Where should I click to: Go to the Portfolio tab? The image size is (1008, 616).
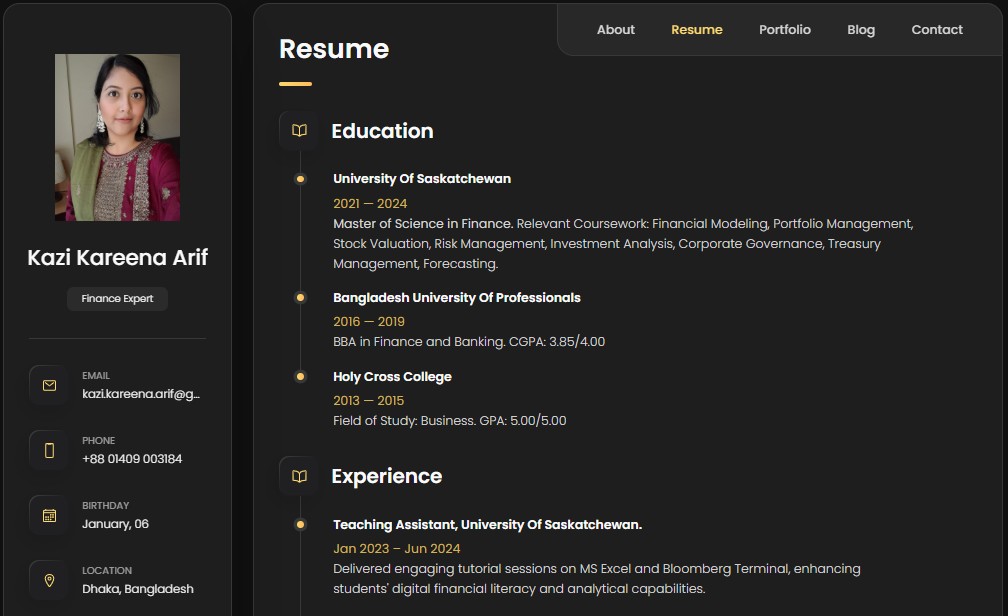coord(784,30)
